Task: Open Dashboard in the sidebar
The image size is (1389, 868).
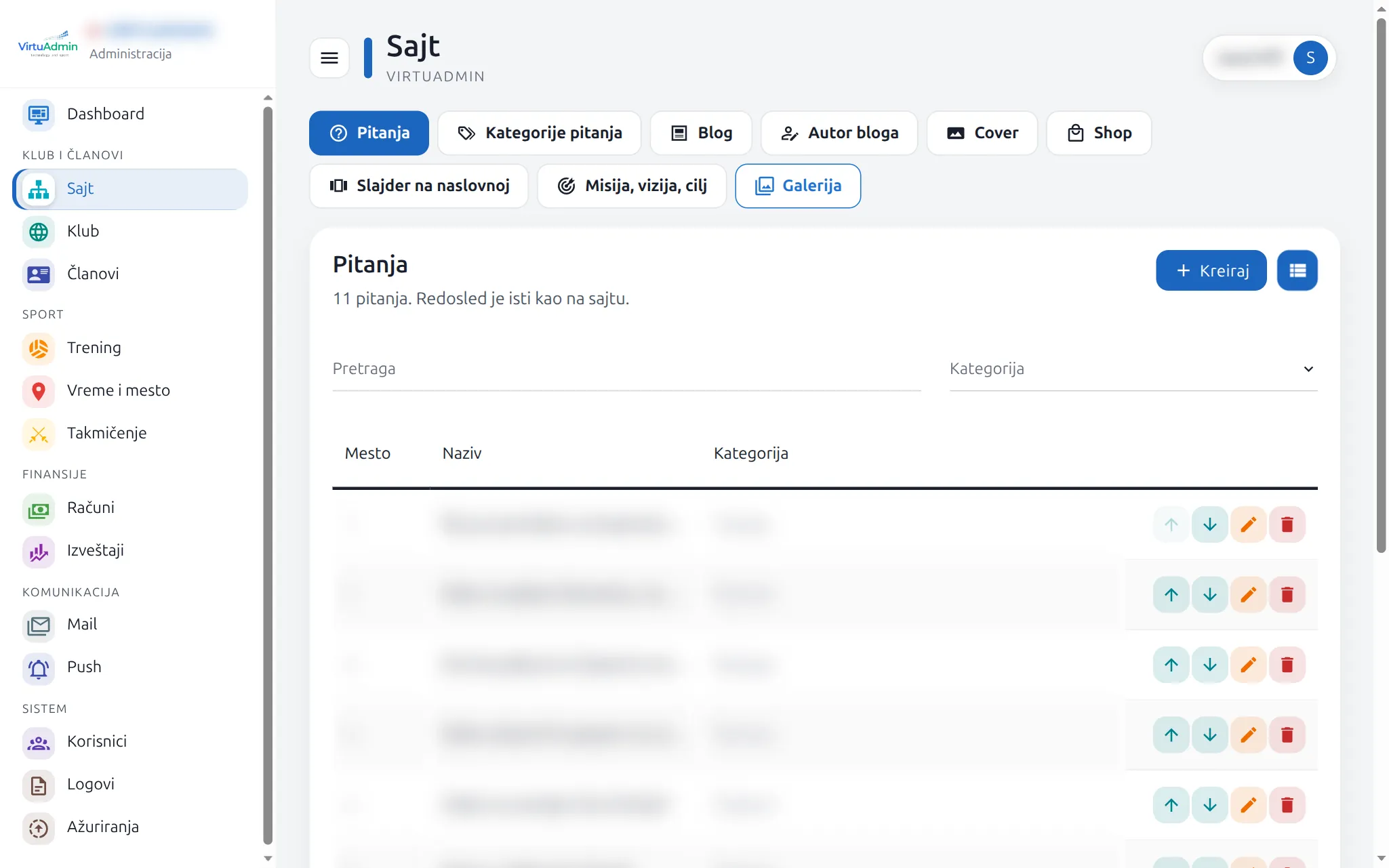Action: coord(130,114)
